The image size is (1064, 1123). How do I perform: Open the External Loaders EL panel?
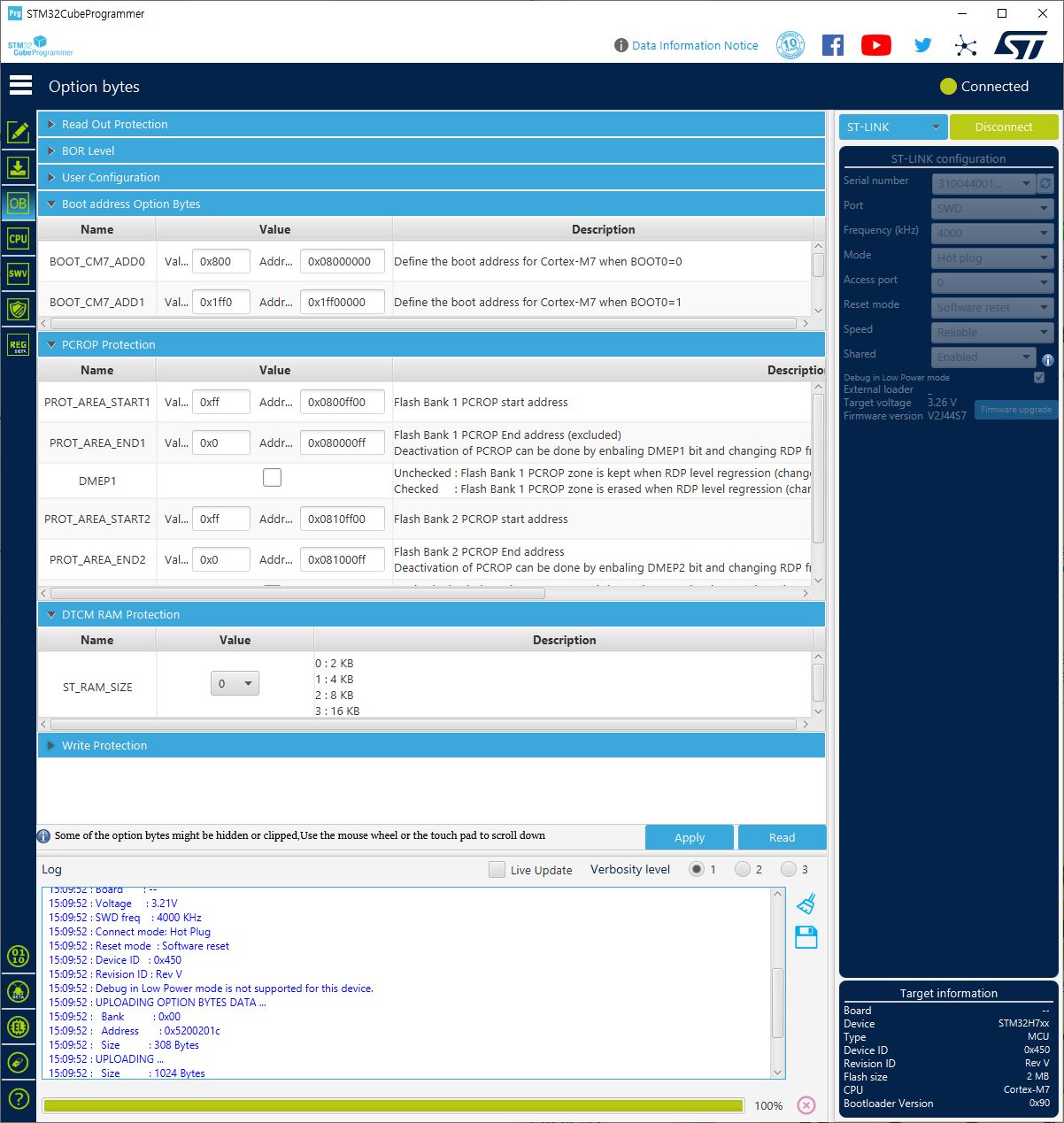19,1027
